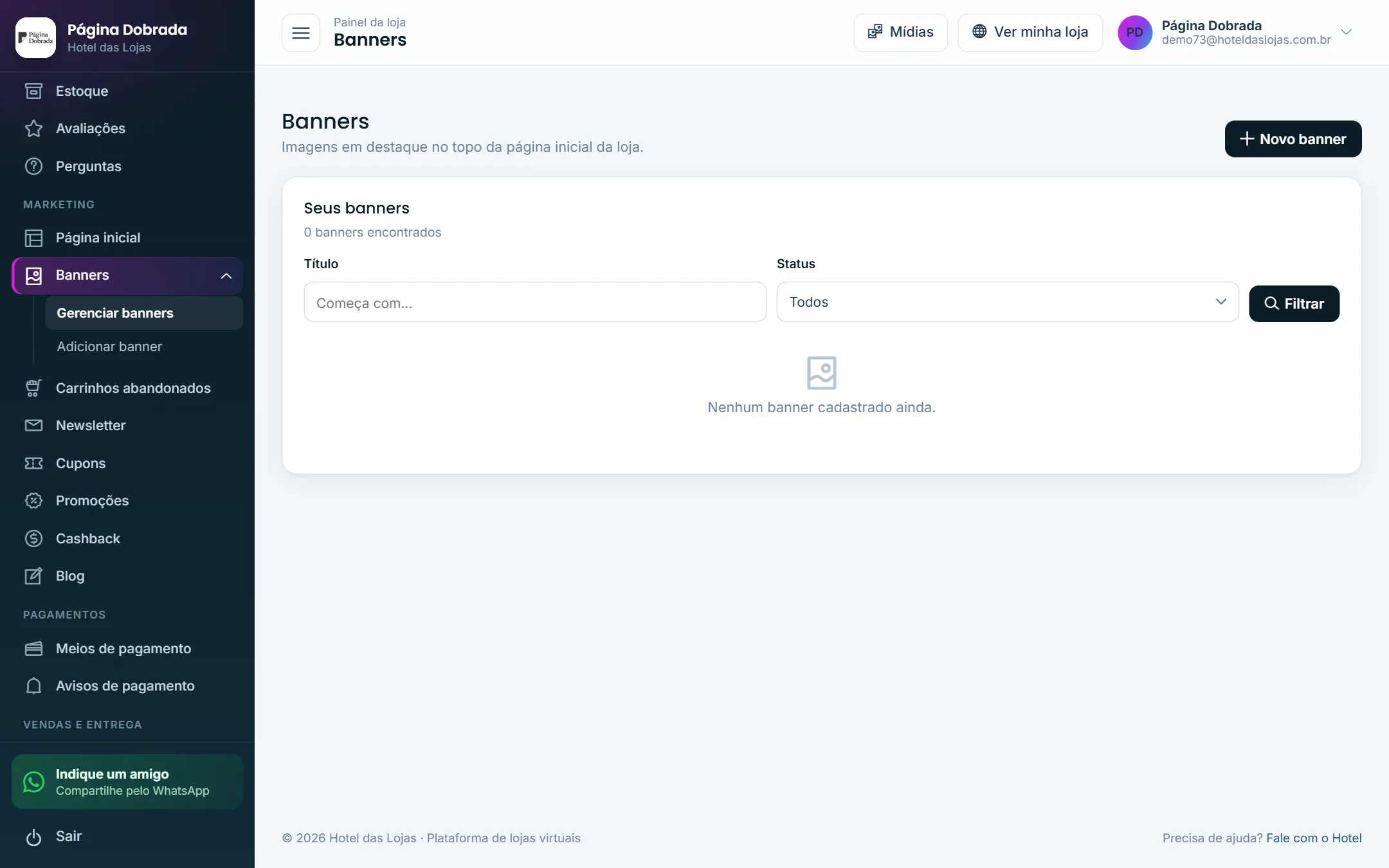
Task: Click the PD user avatar
Action: (x=1135, y=33)
